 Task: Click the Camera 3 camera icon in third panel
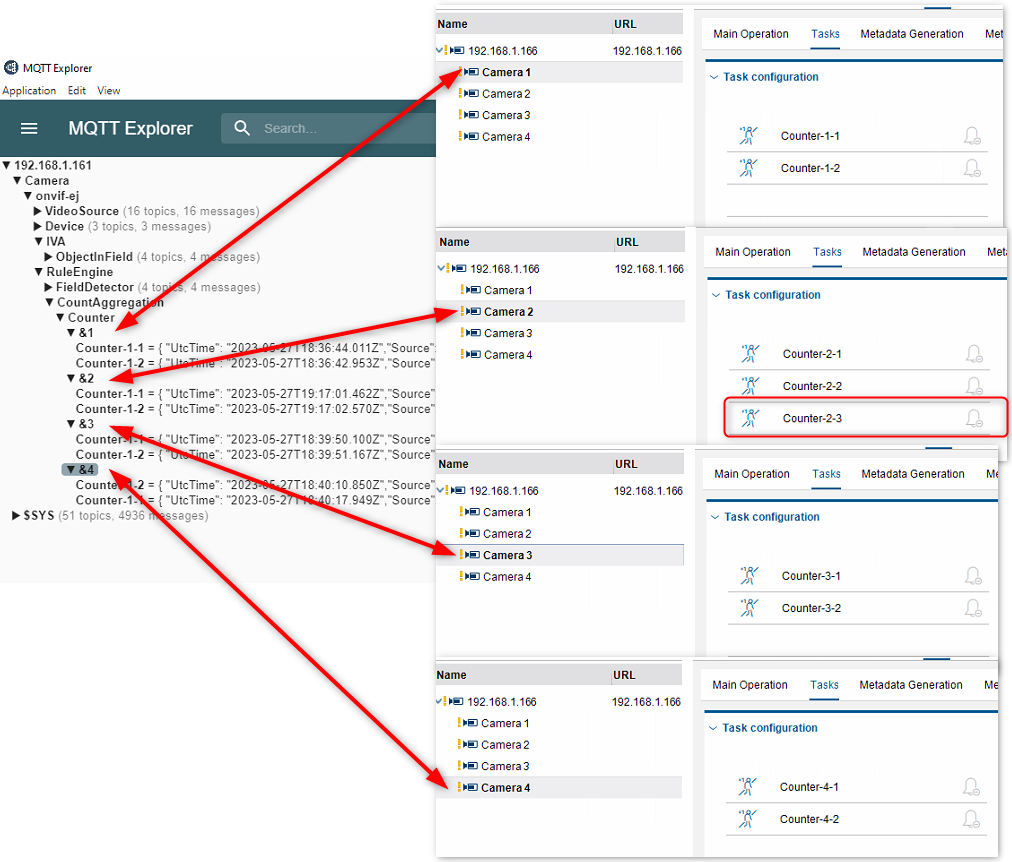(x=472, y=555)
